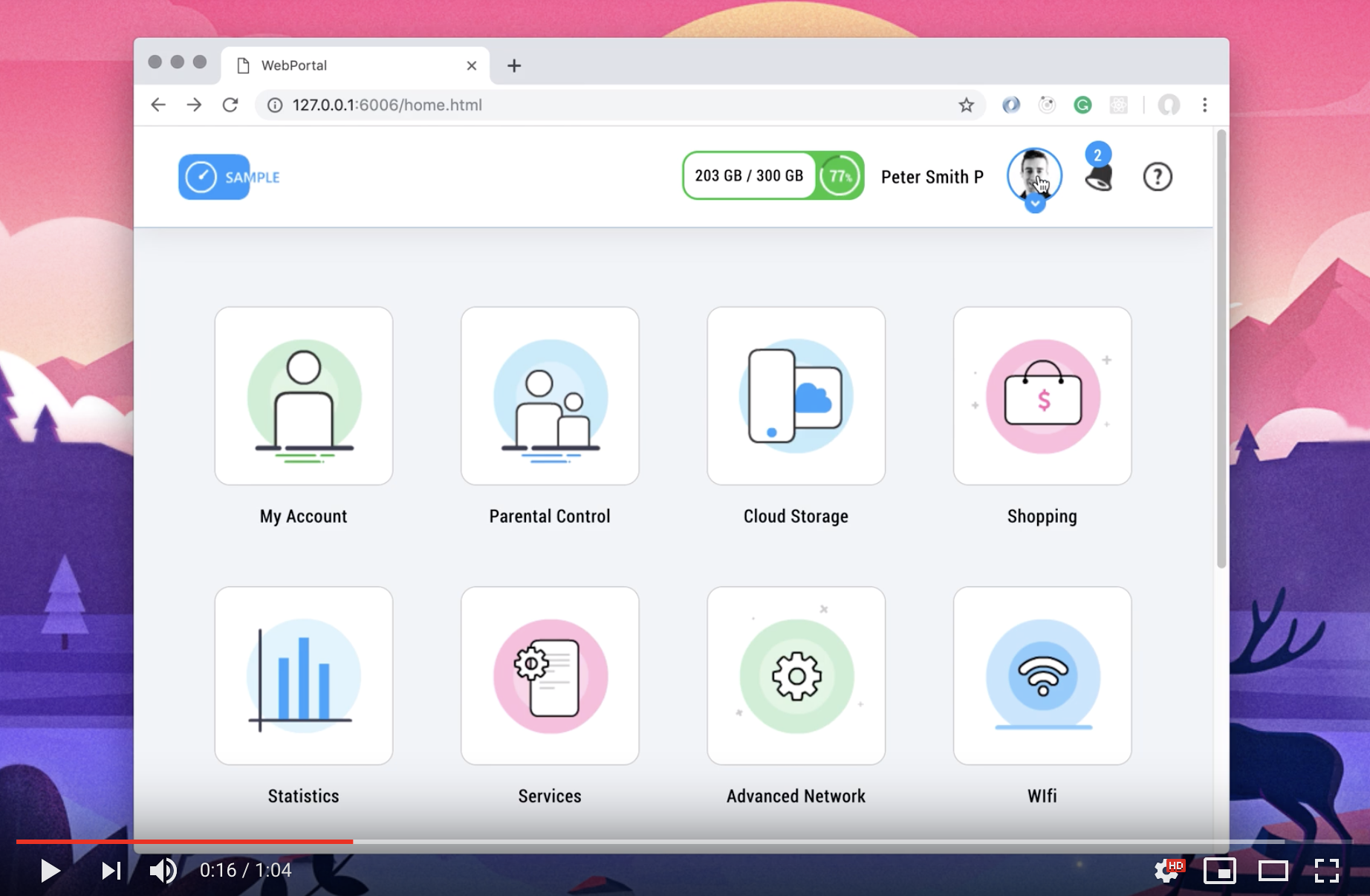
Task: Expand the profile dropdown chevron under avatar
Action: [x=1035, y=204]
